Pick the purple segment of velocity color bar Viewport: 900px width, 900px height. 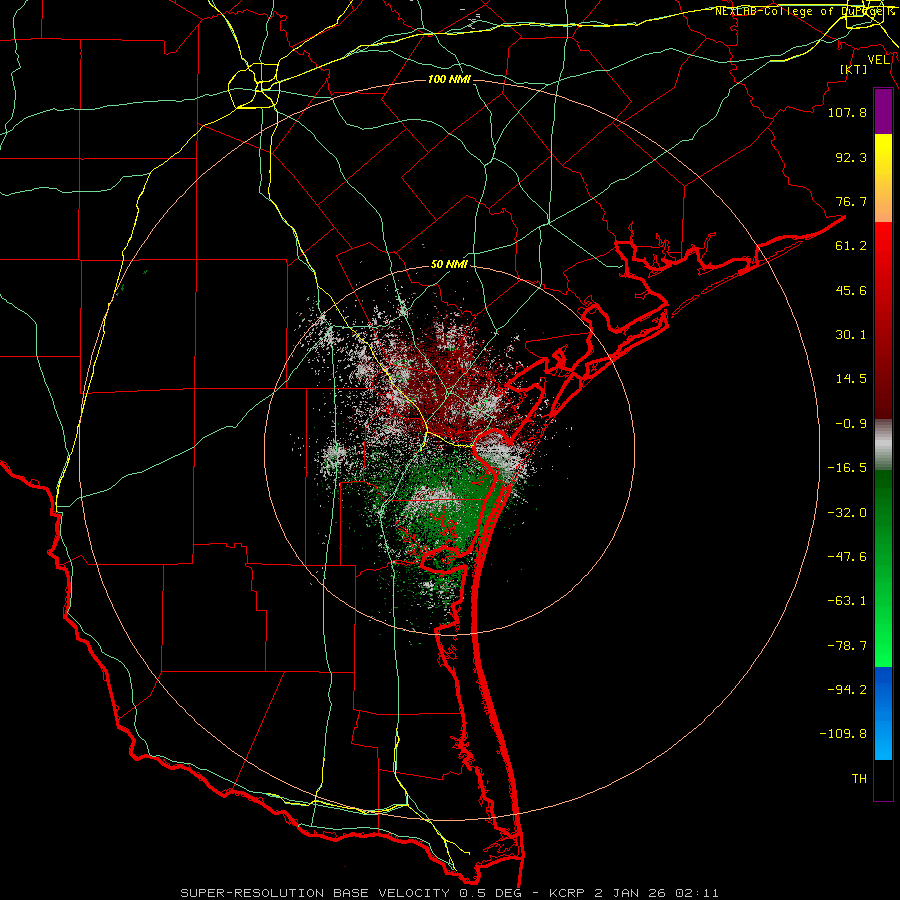[x=883, y=111]
